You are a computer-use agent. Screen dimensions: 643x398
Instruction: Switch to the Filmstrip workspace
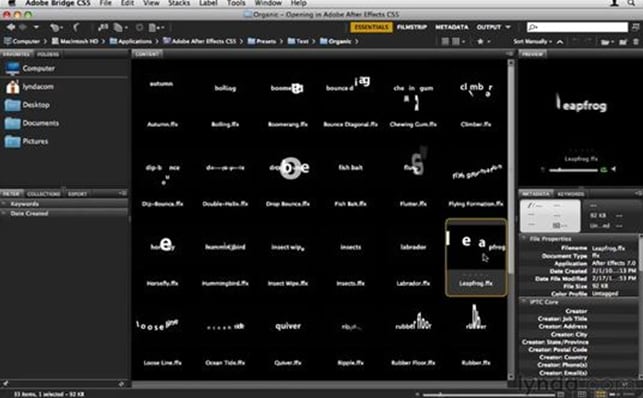point(412,27)
